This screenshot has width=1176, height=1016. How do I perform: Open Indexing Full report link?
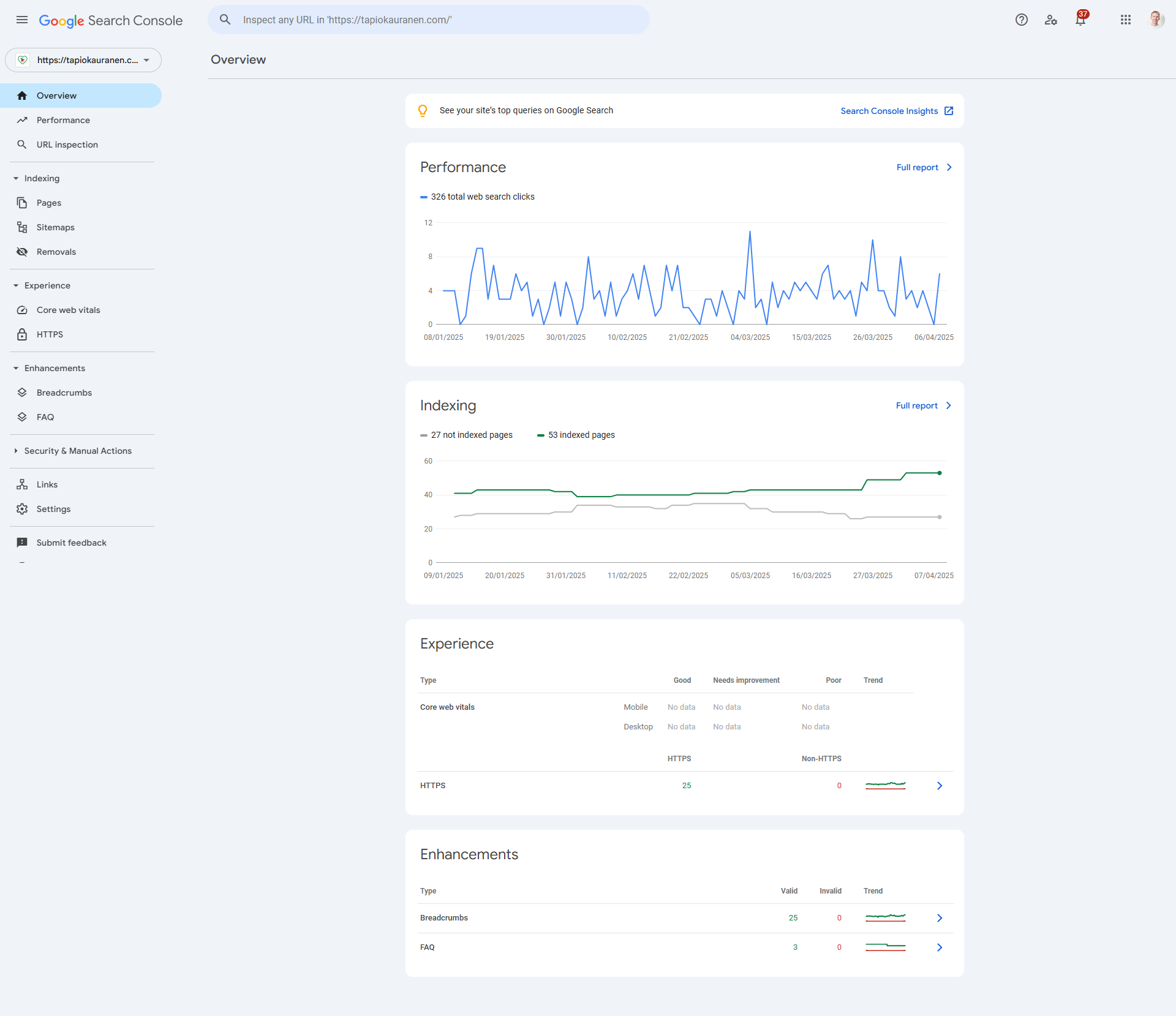(x=924, y=405)
